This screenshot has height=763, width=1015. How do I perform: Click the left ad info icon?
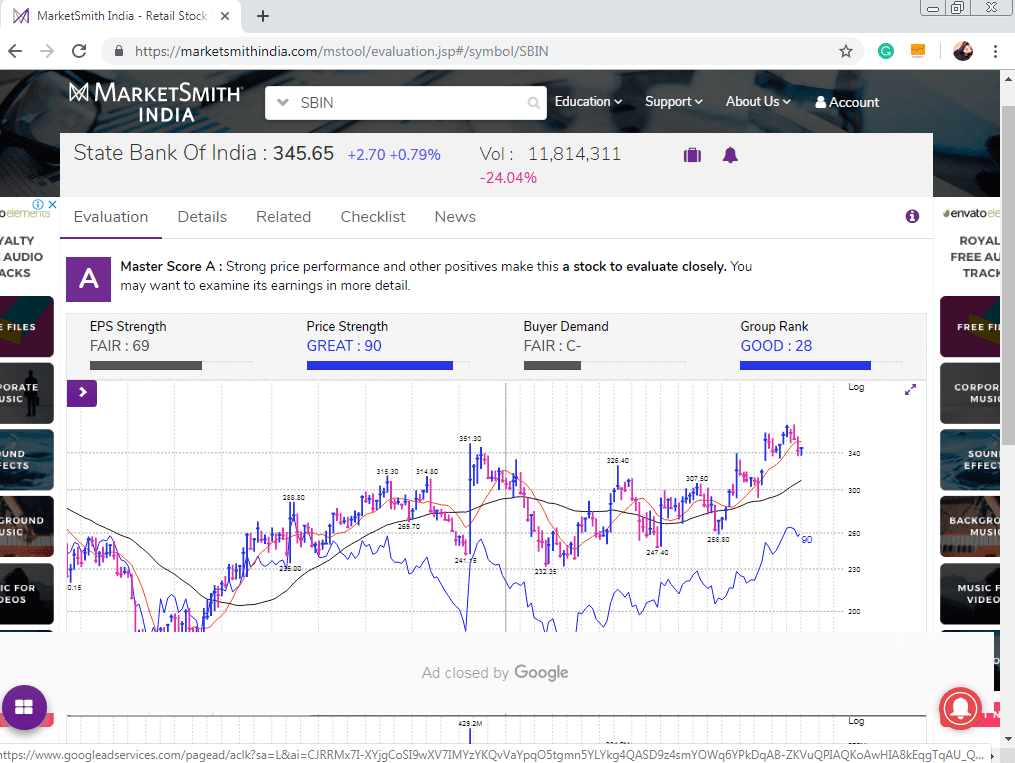coord(38,205)
